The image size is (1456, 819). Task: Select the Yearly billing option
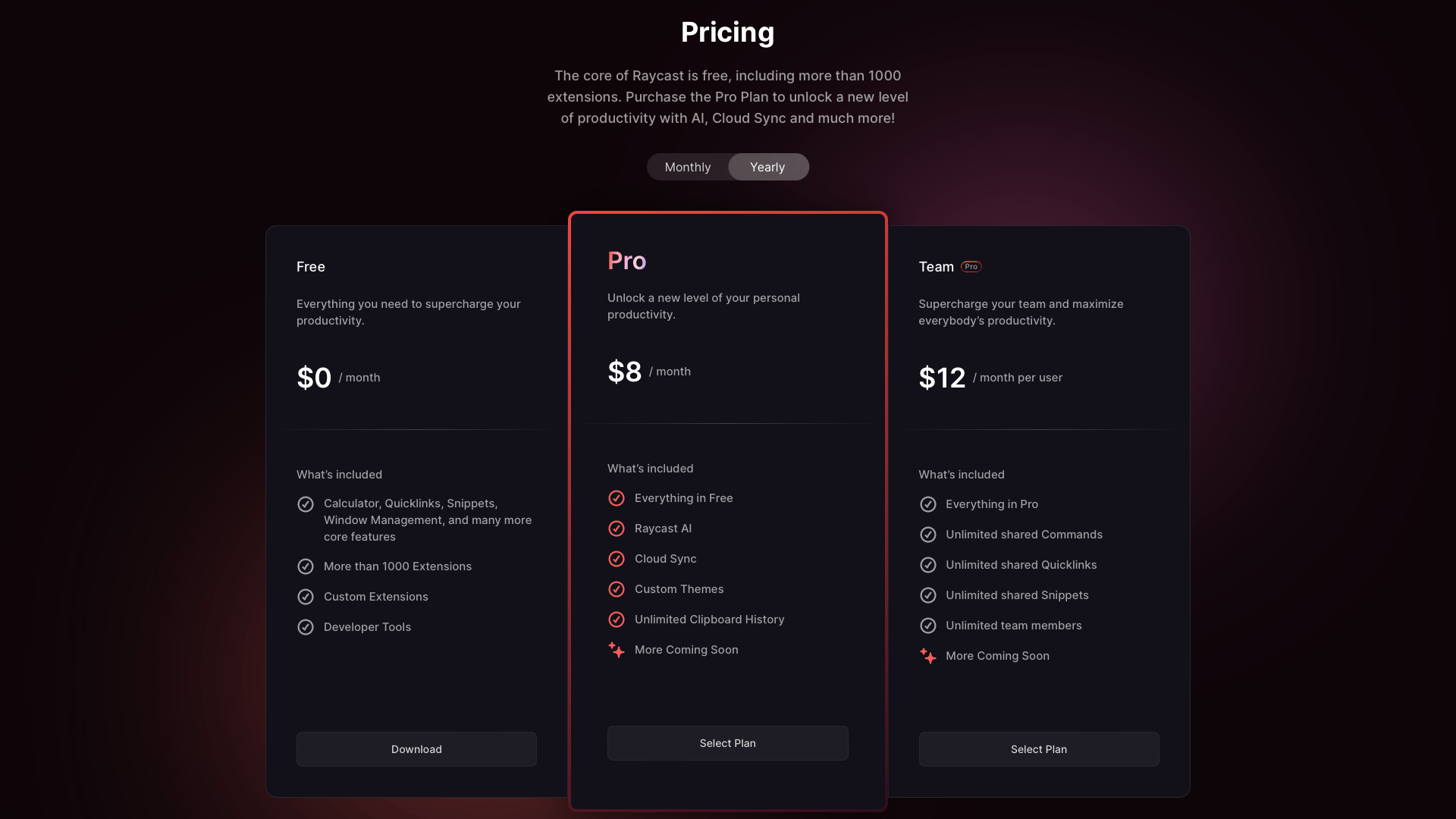point(767,167)
